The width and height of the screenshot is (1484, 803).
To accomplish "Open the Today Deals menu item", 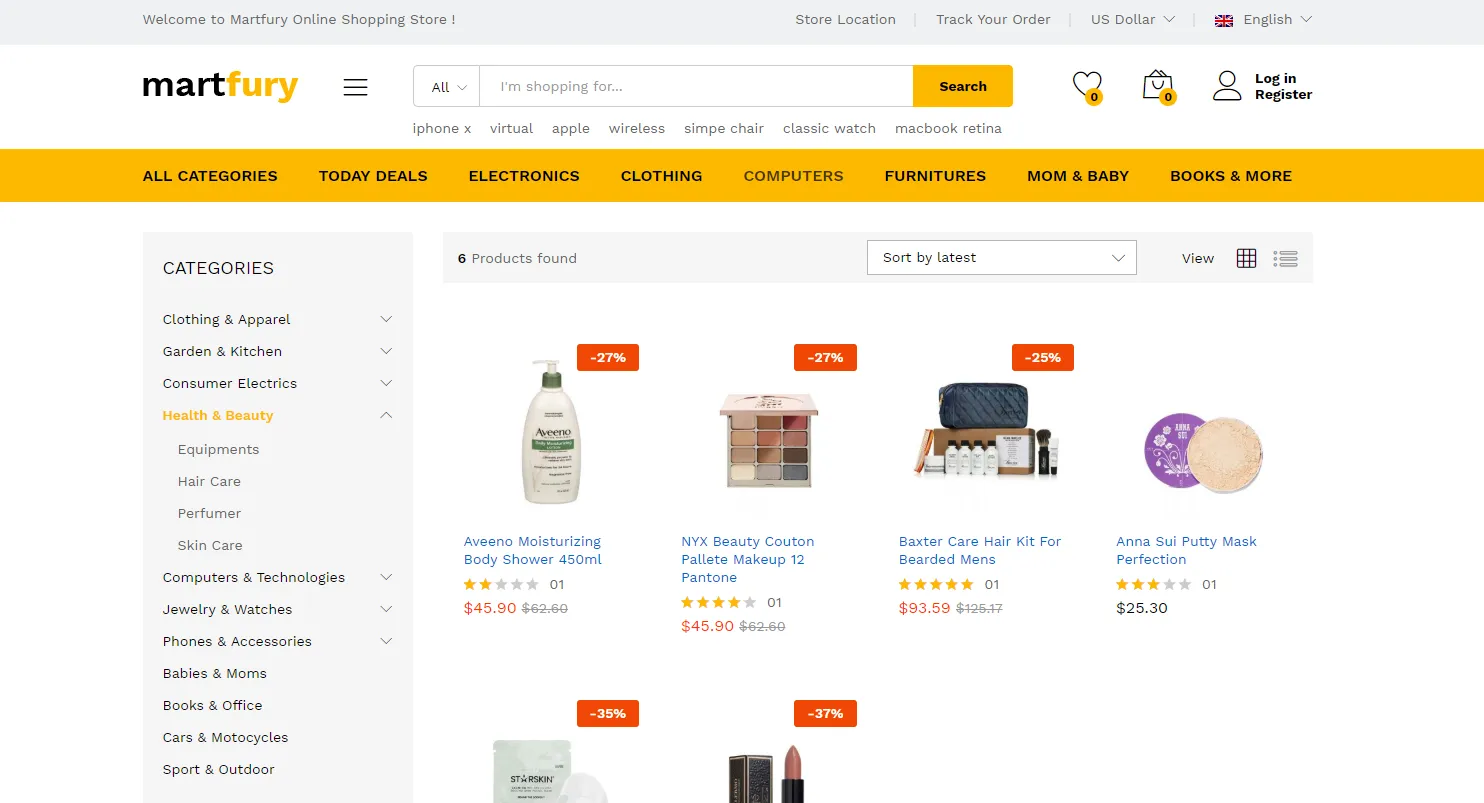I will pyautogui.click(x=373, y=176).
